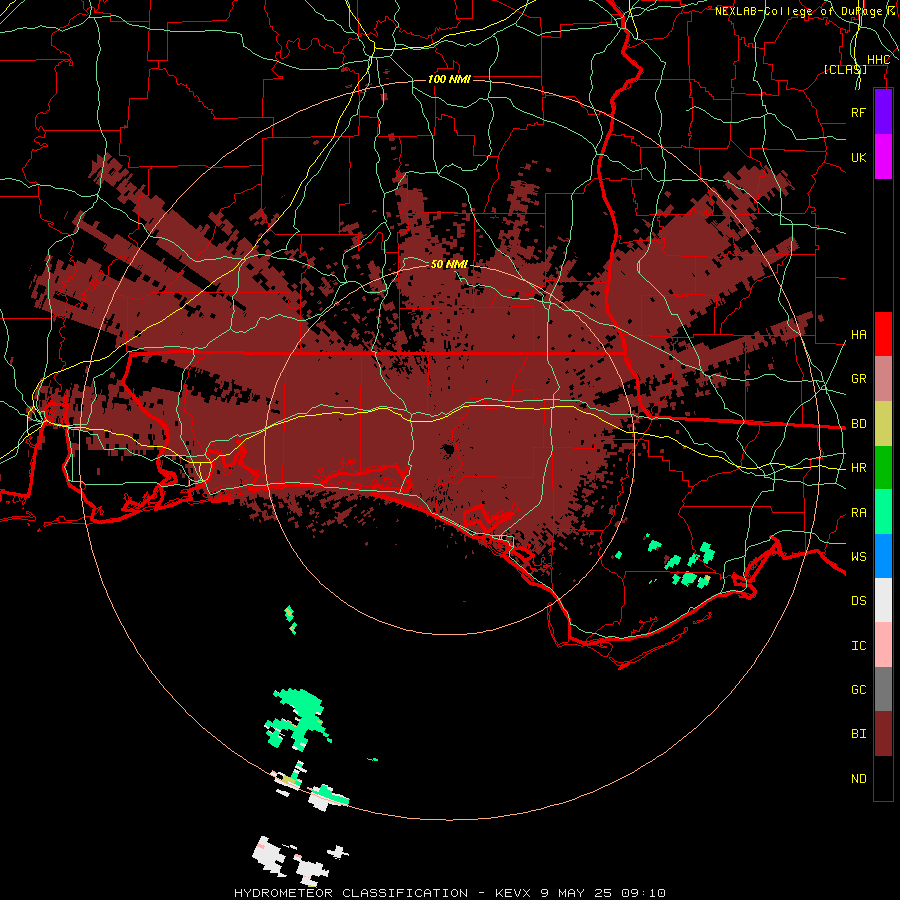900x900 pixels.
Task: Click the 'BI' legend label
Action: click(x=859, y=734)
